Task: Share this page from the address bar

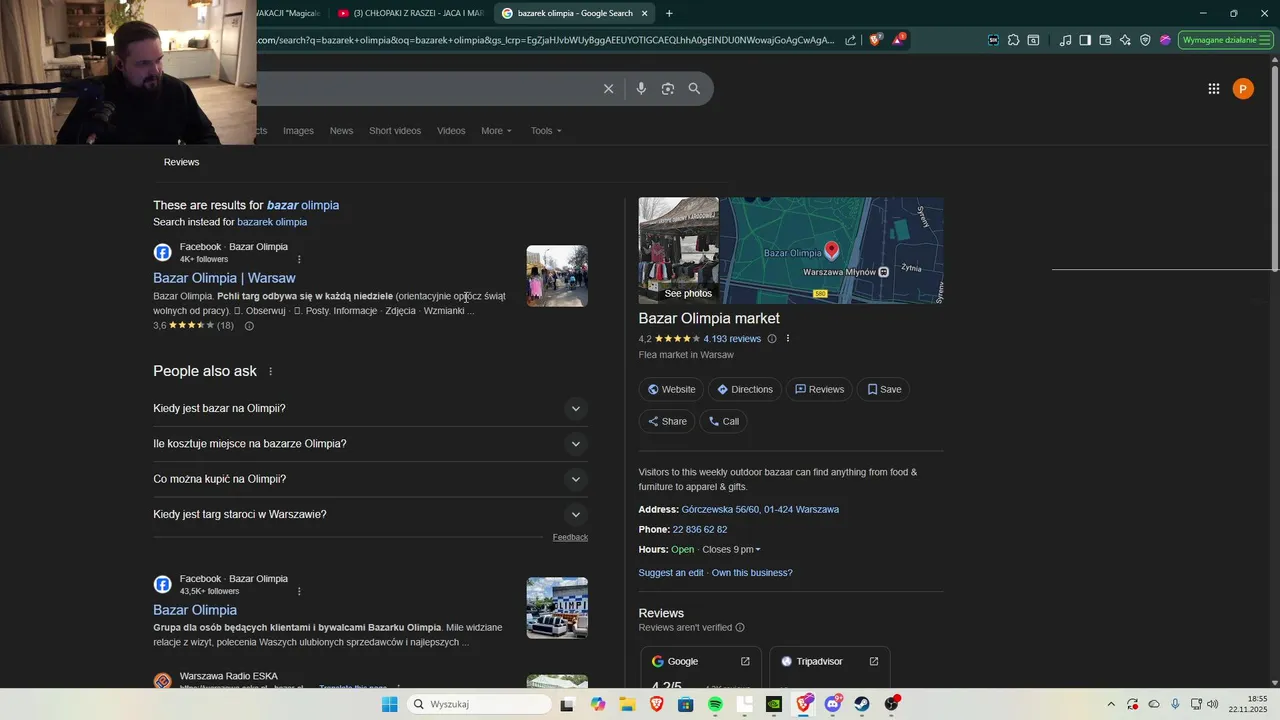Action: [x=850, y=40]
